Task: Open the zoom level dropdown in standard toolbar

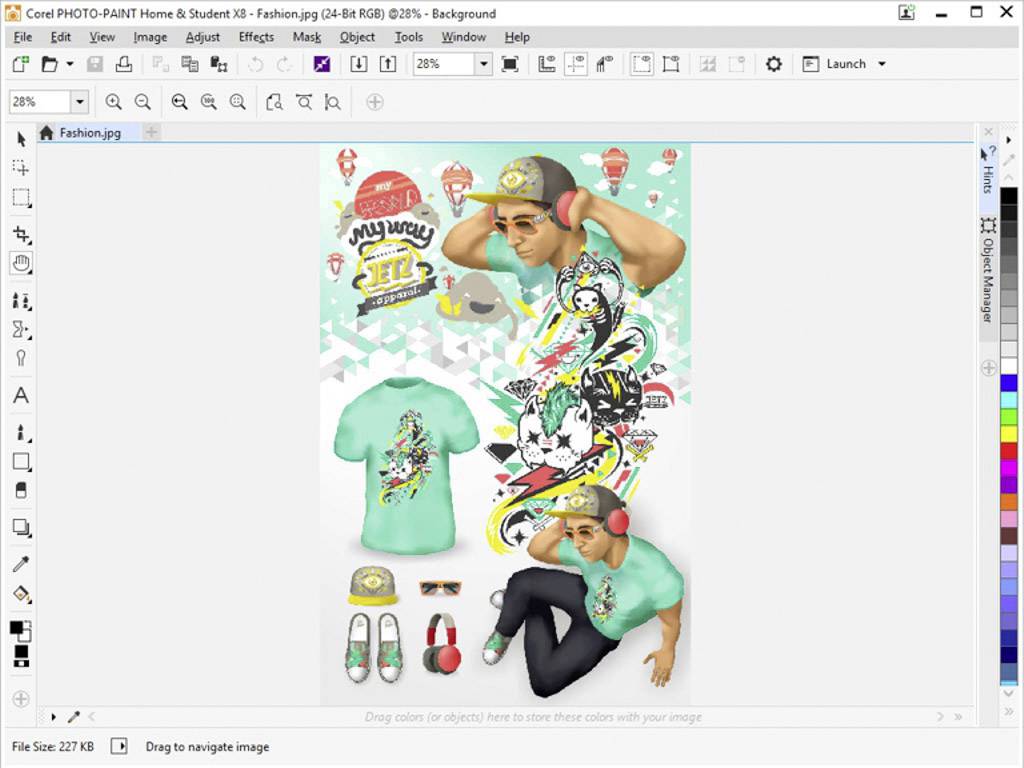Action: (x=483, y=64)
